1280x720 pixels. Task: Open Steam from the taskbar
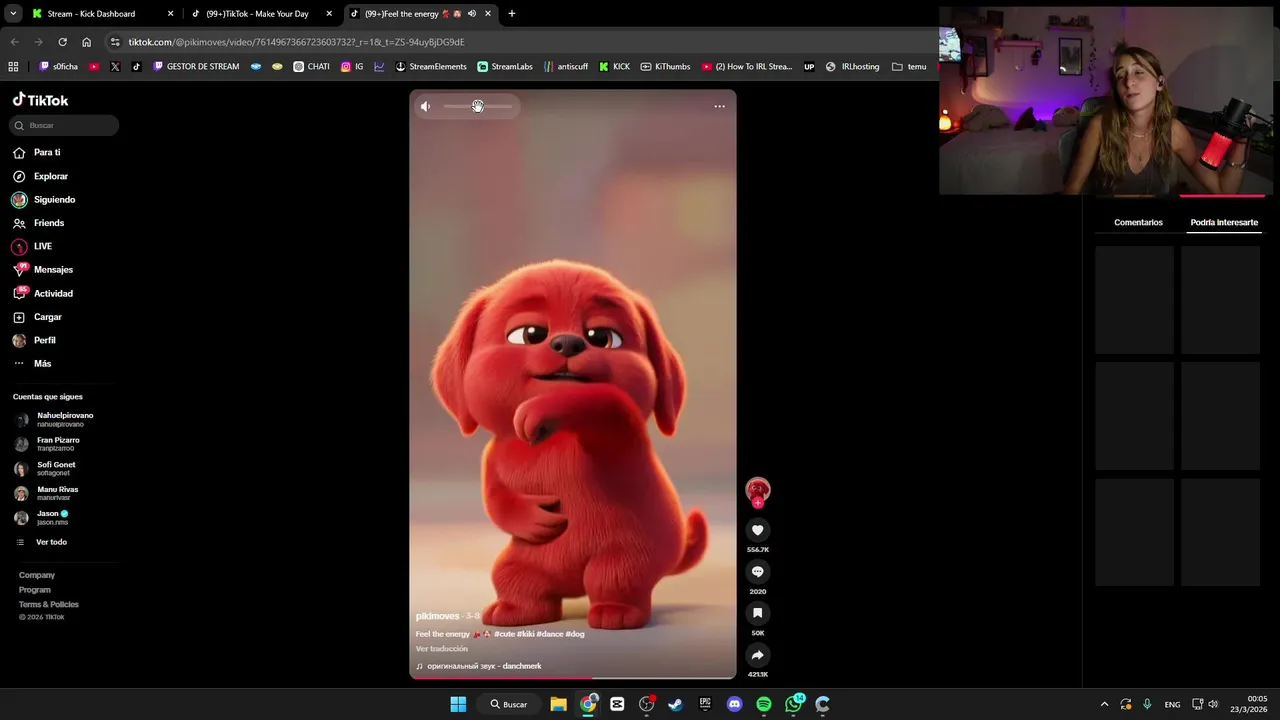tap(675, 704)
